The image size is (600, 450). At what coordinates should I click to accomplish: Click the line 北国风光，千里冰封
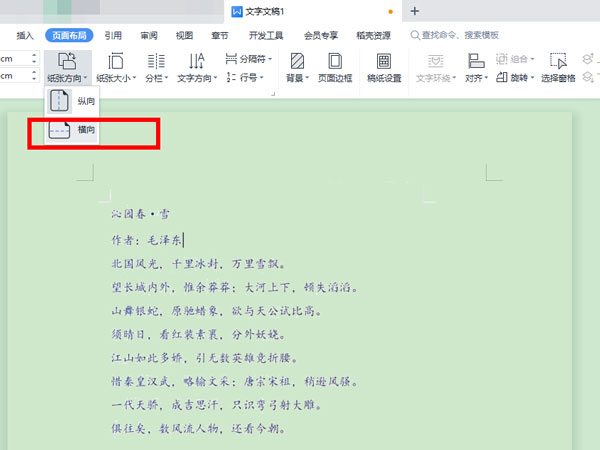[198, 264]
